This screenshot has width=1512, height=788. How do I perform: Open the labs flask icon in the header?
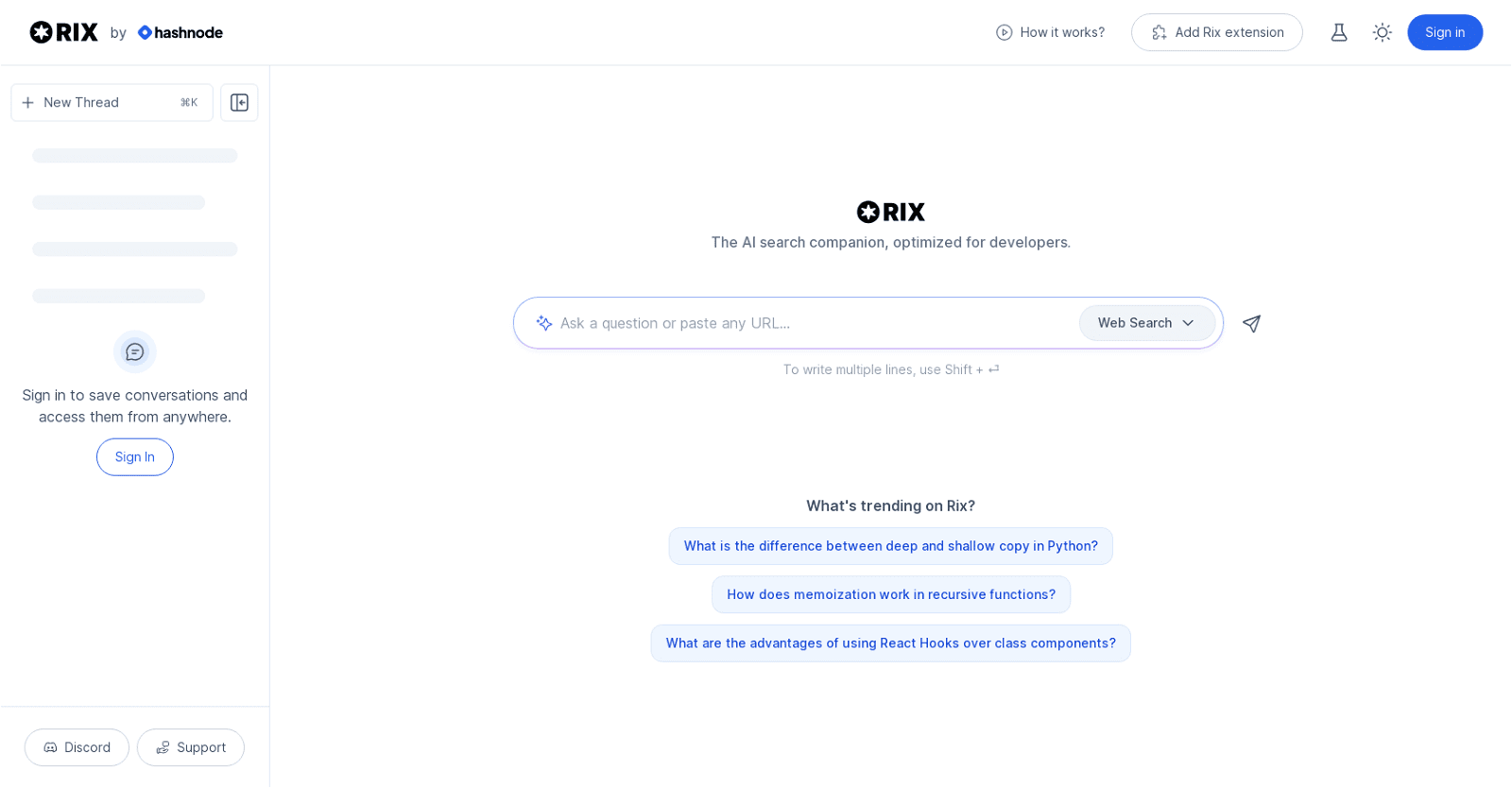[x=1340, y=32]
